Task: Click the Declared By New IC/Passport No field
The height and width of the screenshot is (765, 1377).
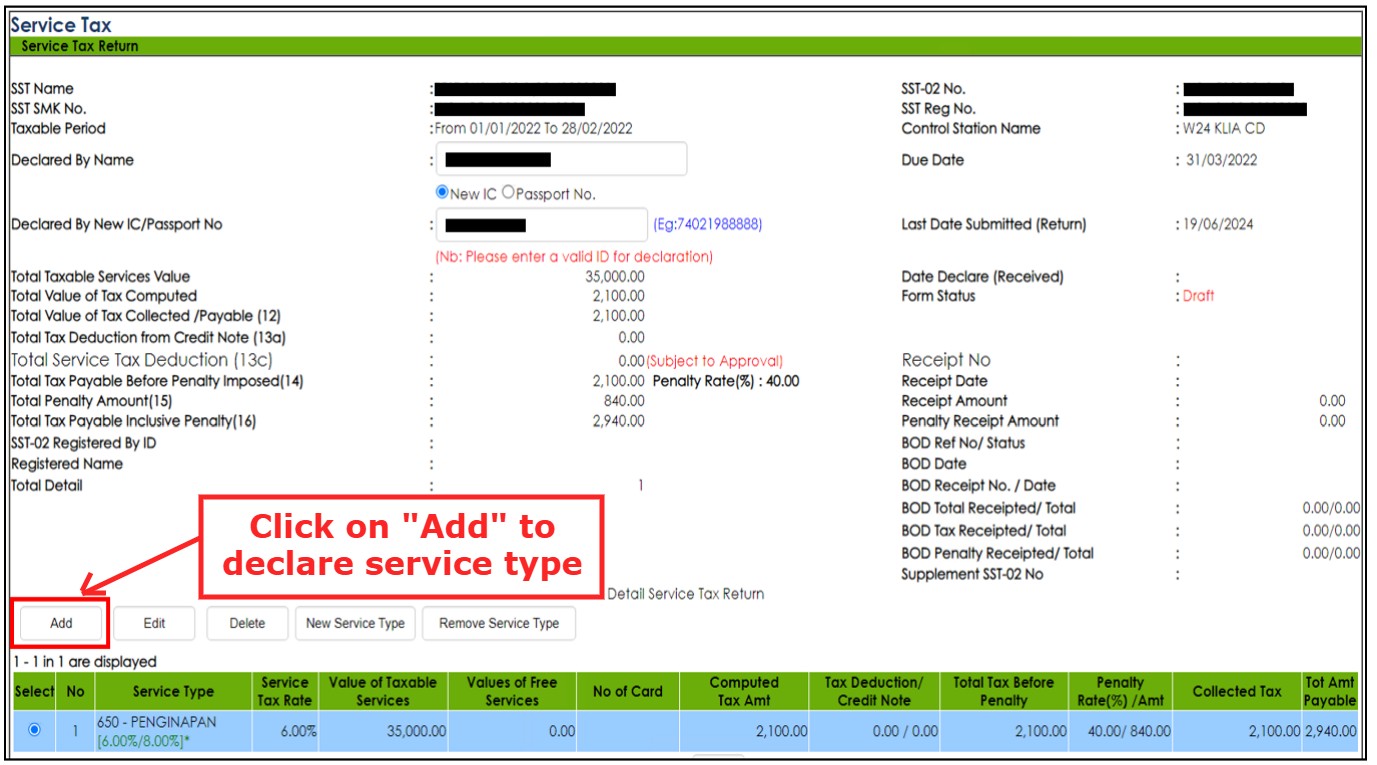Action: pos(542,225)
